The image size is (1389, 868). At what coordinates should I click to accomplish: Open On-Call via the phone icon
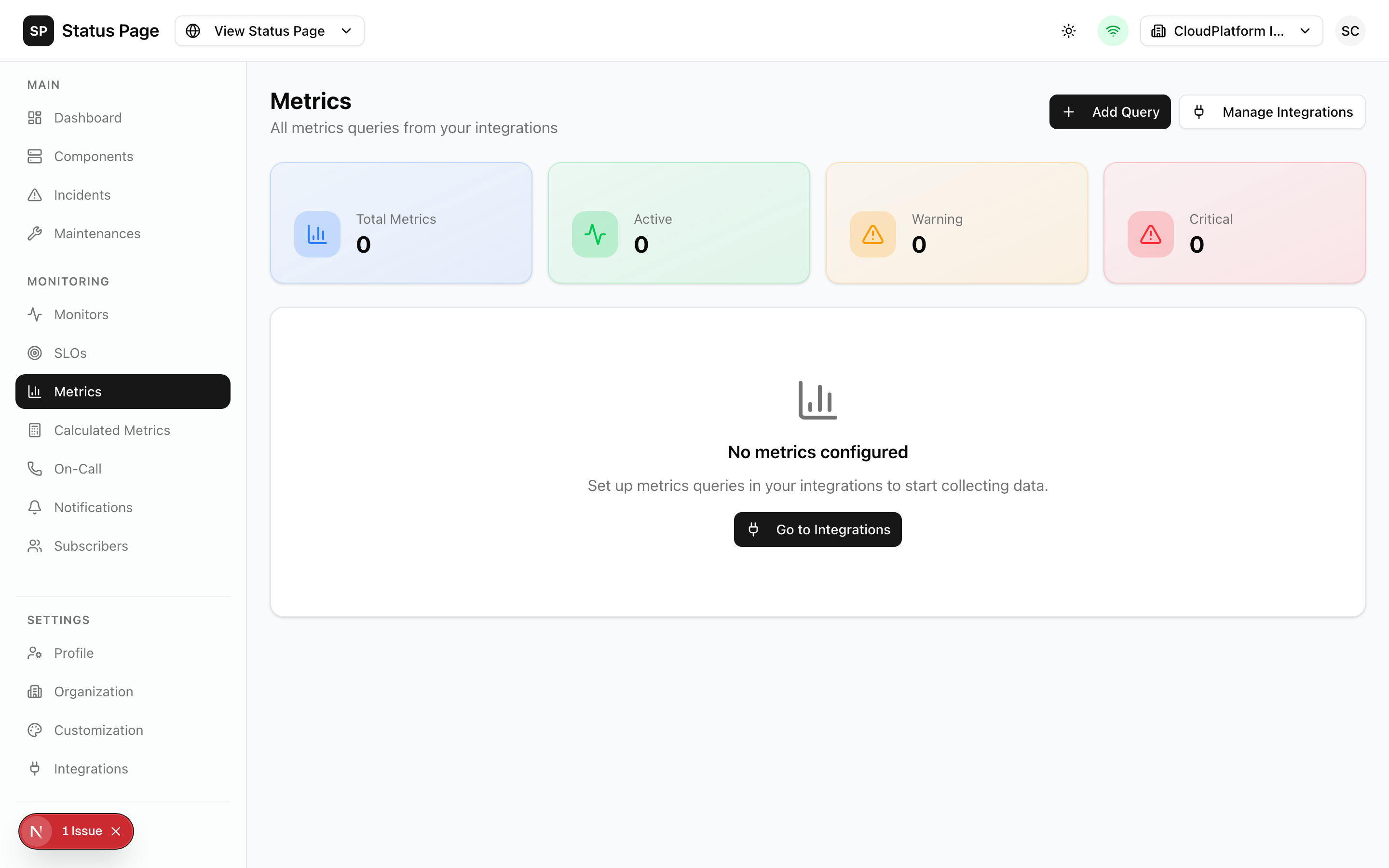tap(35, 468)
